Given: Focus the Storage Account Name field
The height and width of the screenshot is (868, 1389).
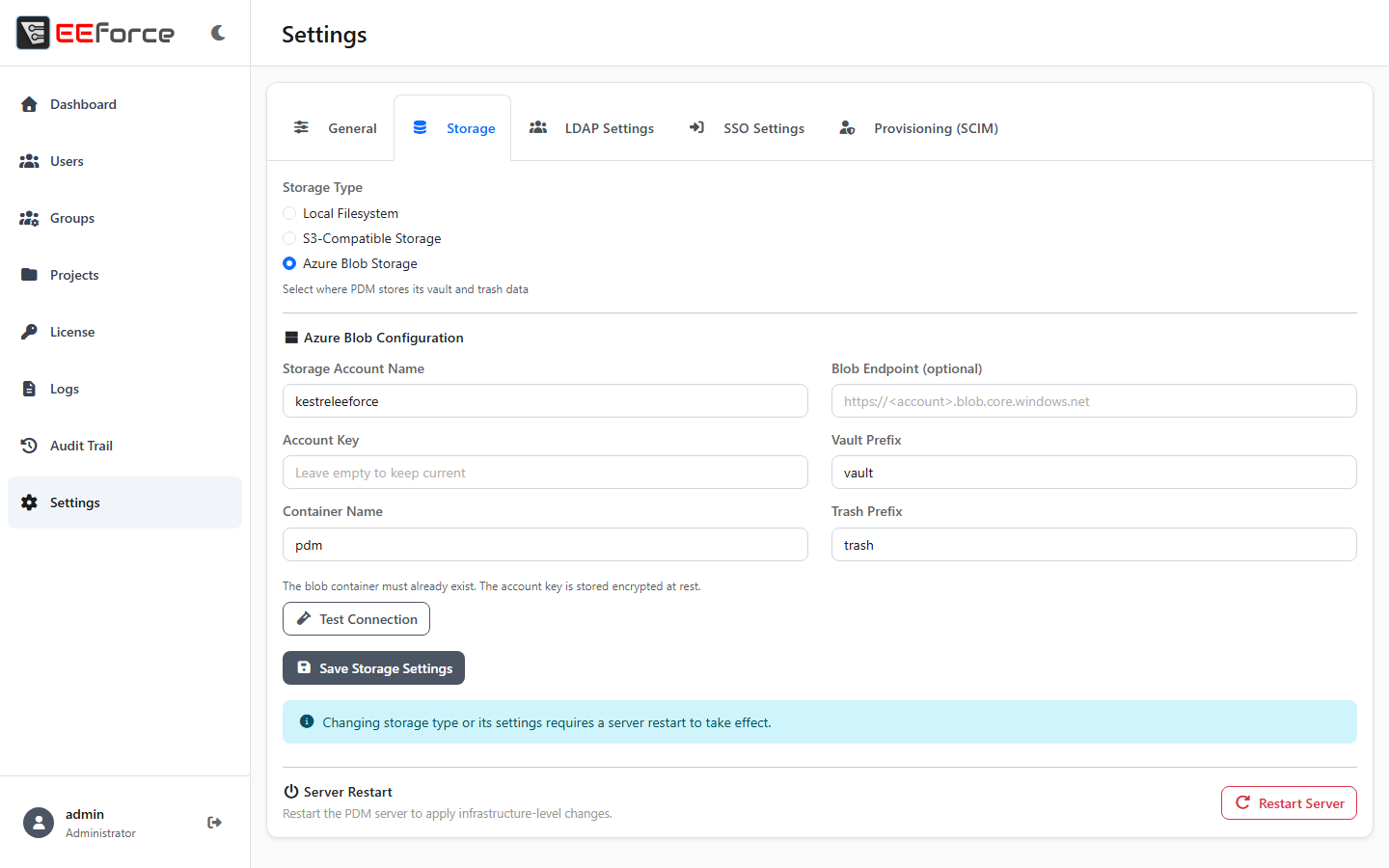Looking at the screenshot, I should tap(545, 401).
